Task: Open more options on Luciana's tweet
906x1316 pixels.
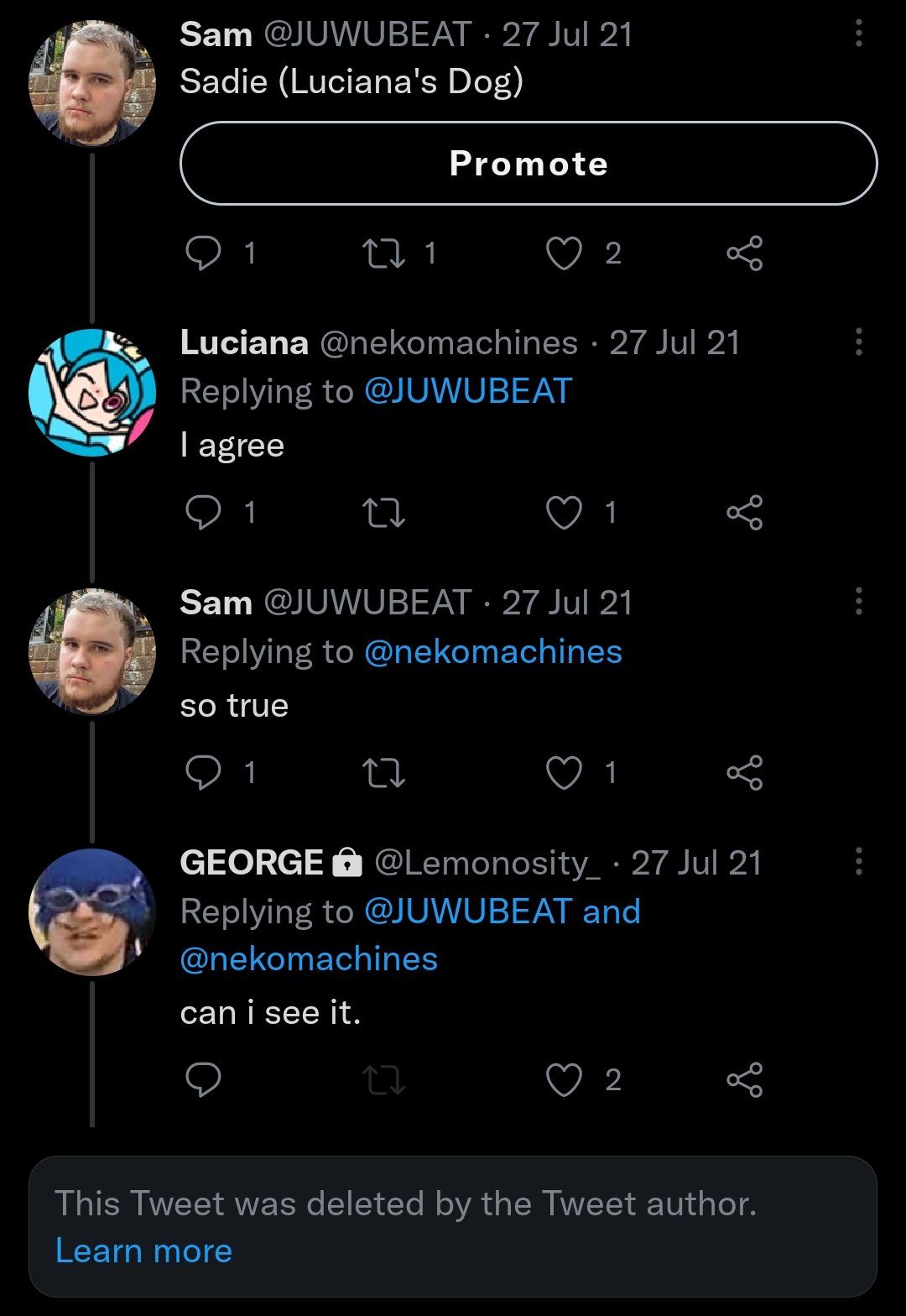Action: pos(858,342)
